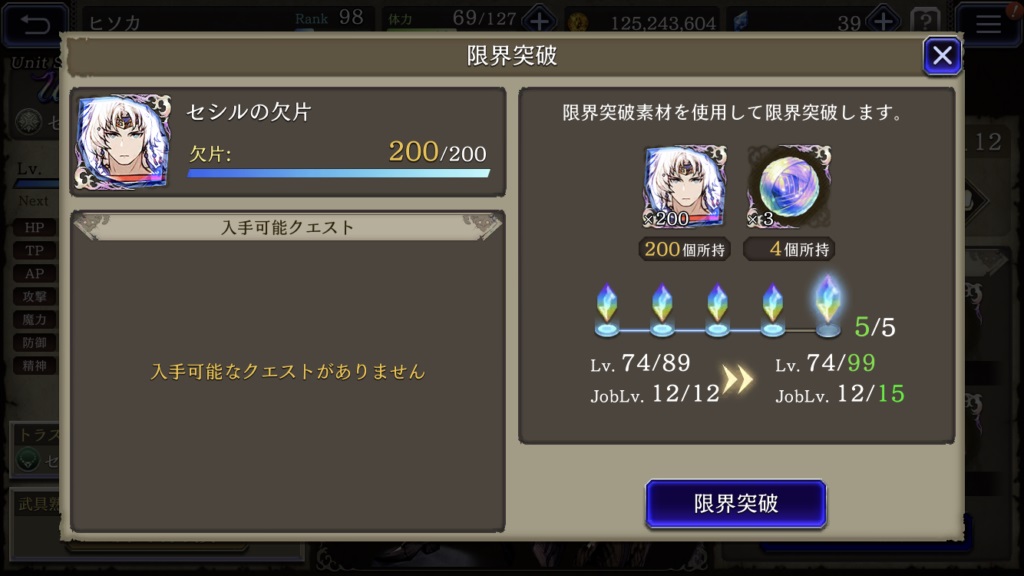Tap the plus icon next to 39 gems
1024x576 pixels.
coord(883,22)
